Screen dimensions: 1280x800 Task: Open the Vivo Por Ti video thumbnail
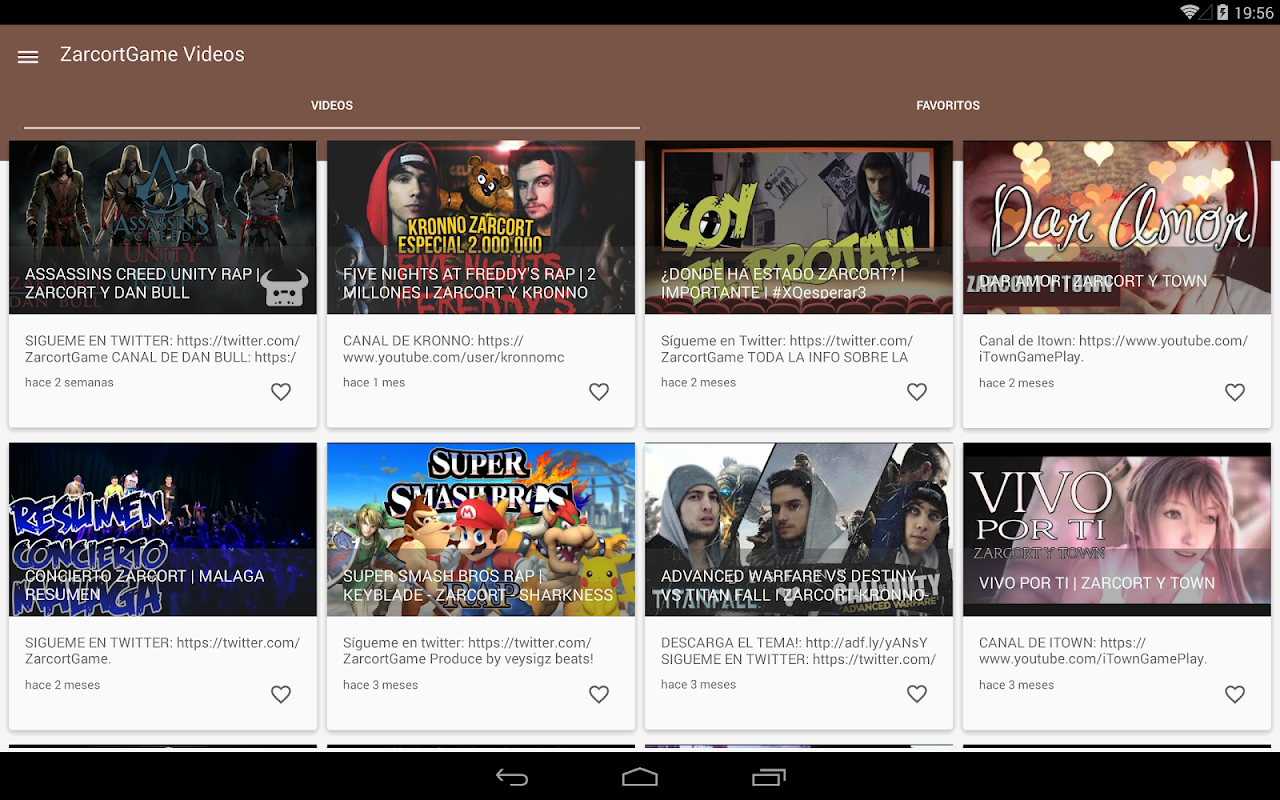point(1117,529)
